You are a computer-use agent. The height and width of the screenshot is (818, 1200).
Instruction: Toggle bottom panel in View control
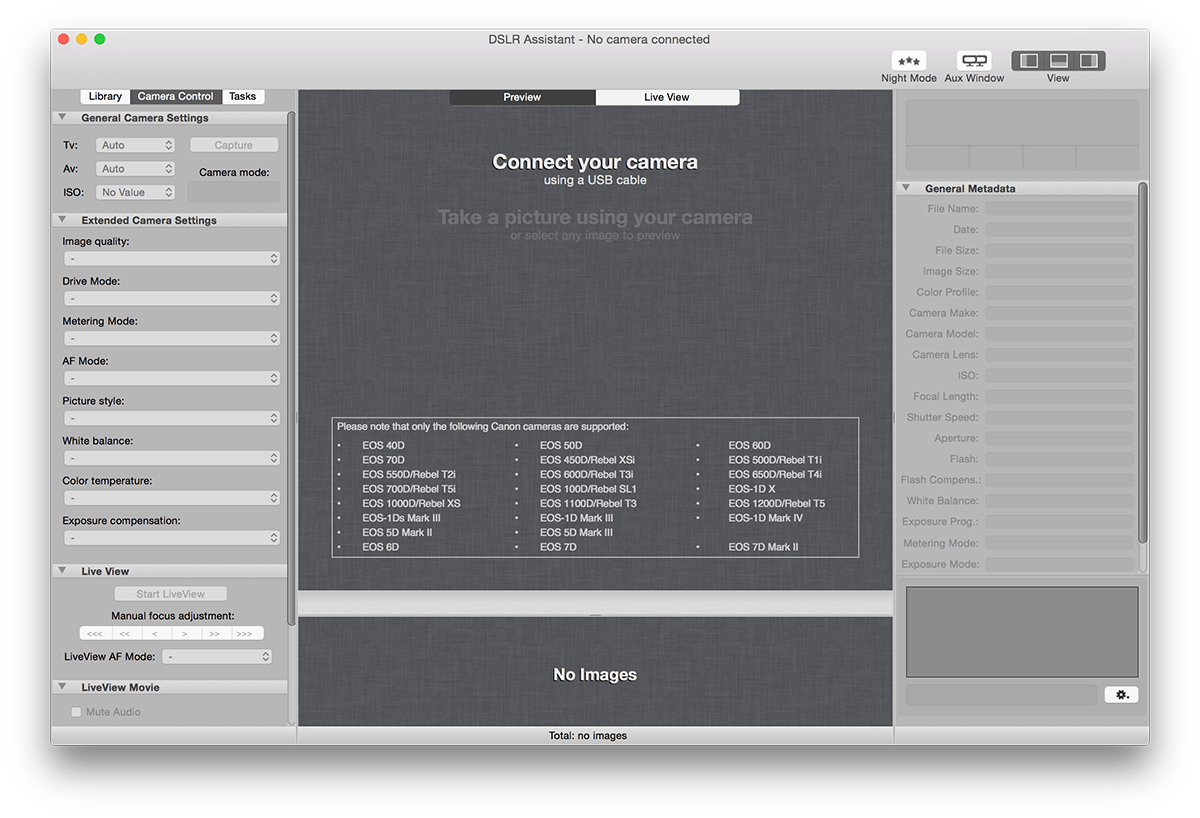(1059, 61)
